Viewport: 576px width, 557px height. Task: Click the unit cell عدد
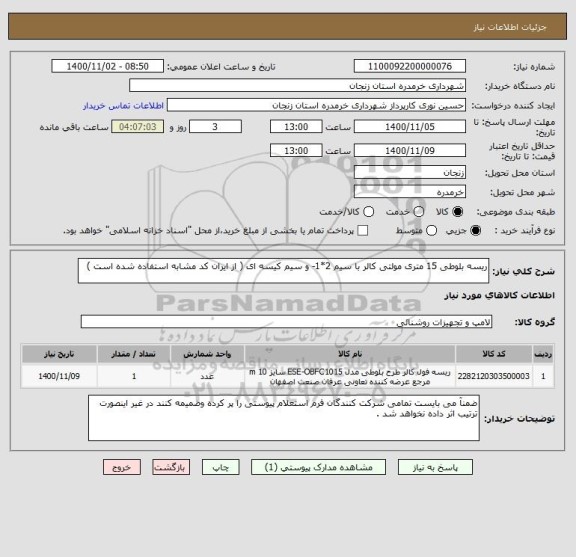207,376
